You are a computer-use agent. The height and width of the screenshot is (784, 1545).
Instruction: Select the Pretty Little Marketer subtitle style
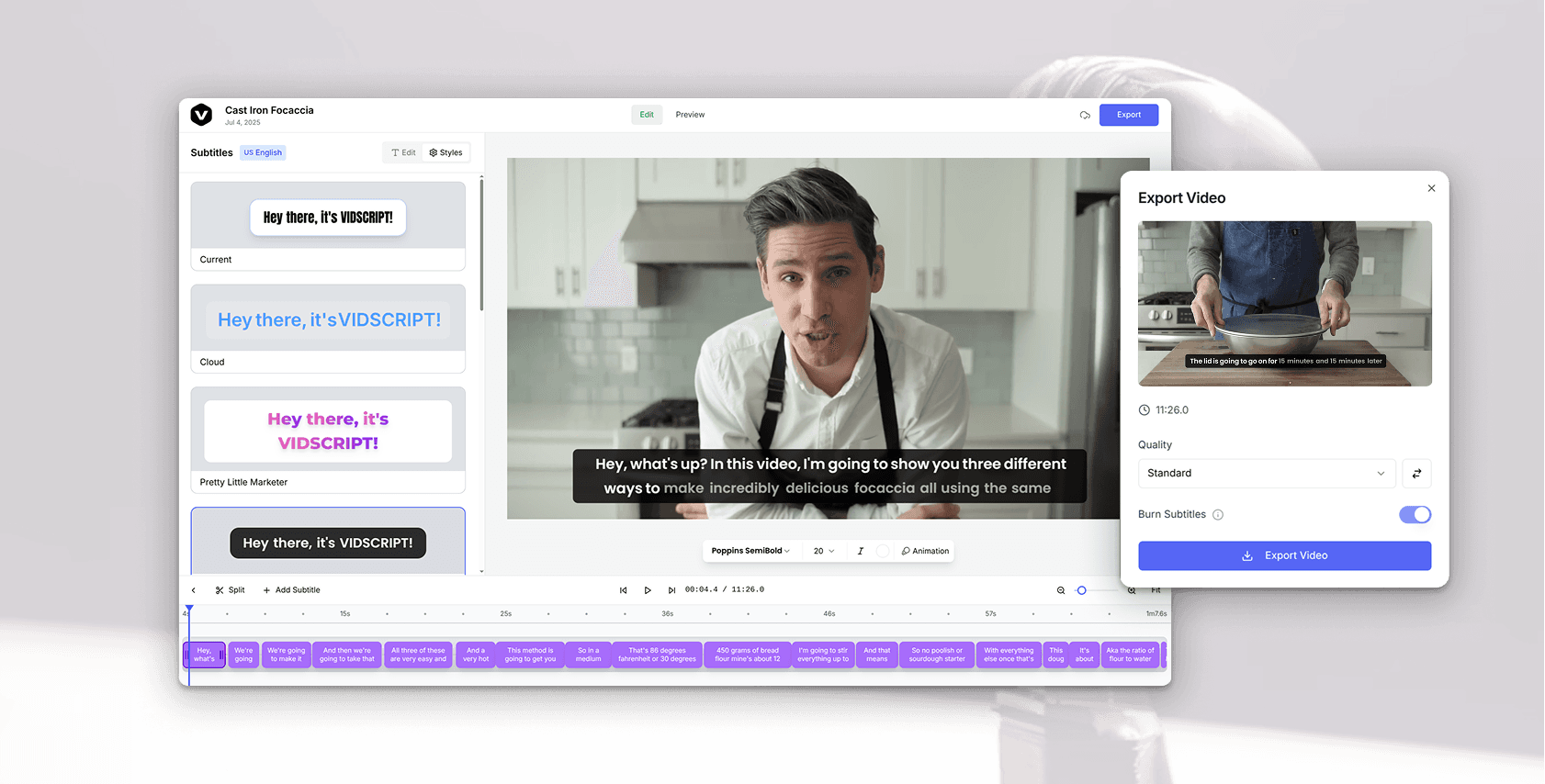[328, 440]
